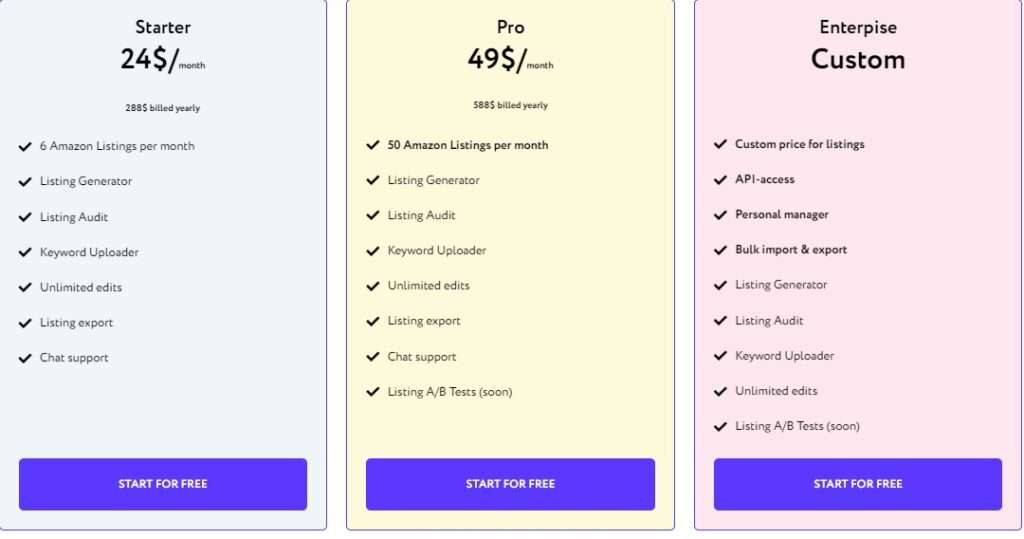This screenshot has width=1024, height=539.
Task: Click Starter plan's START FOR FREE button
Action: point(163,484)
